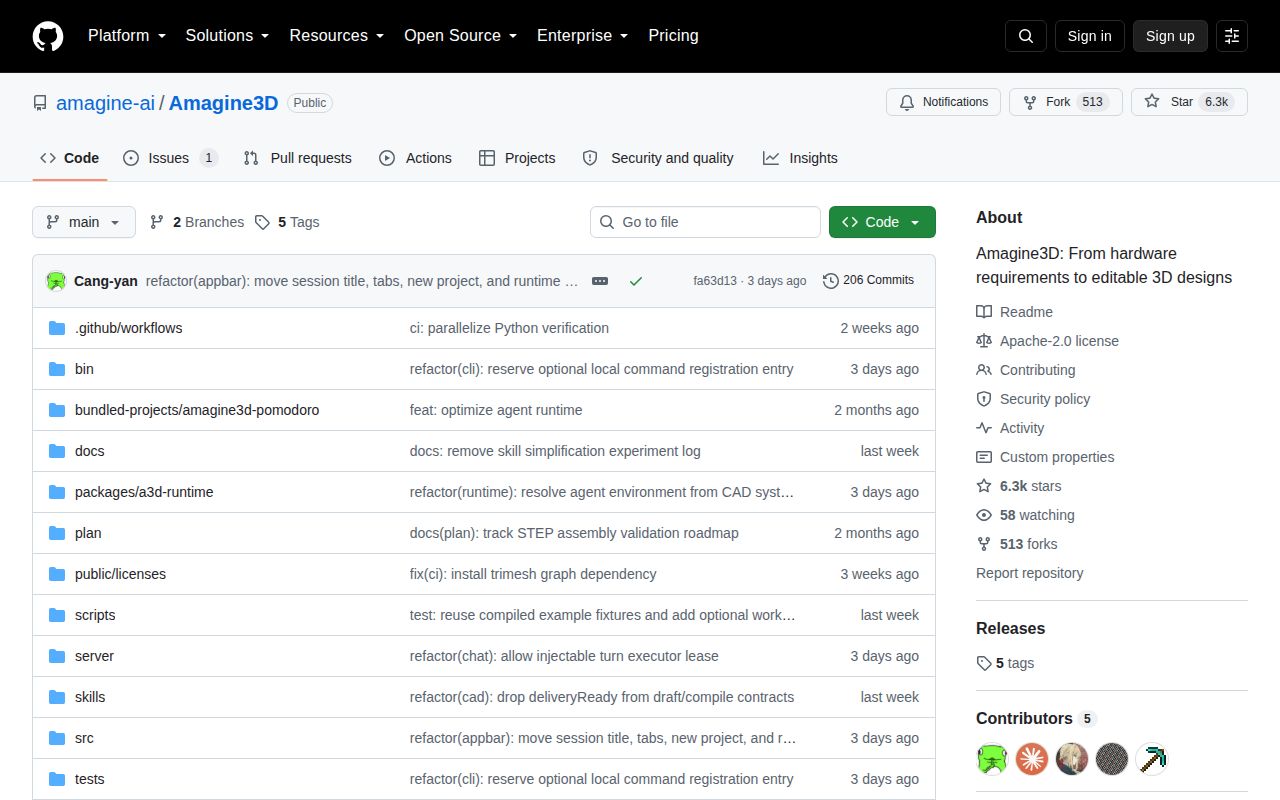Open the packages/a3d-runtime folder
This screenshot has width=1280, height=800.
[x=144, y=492]
